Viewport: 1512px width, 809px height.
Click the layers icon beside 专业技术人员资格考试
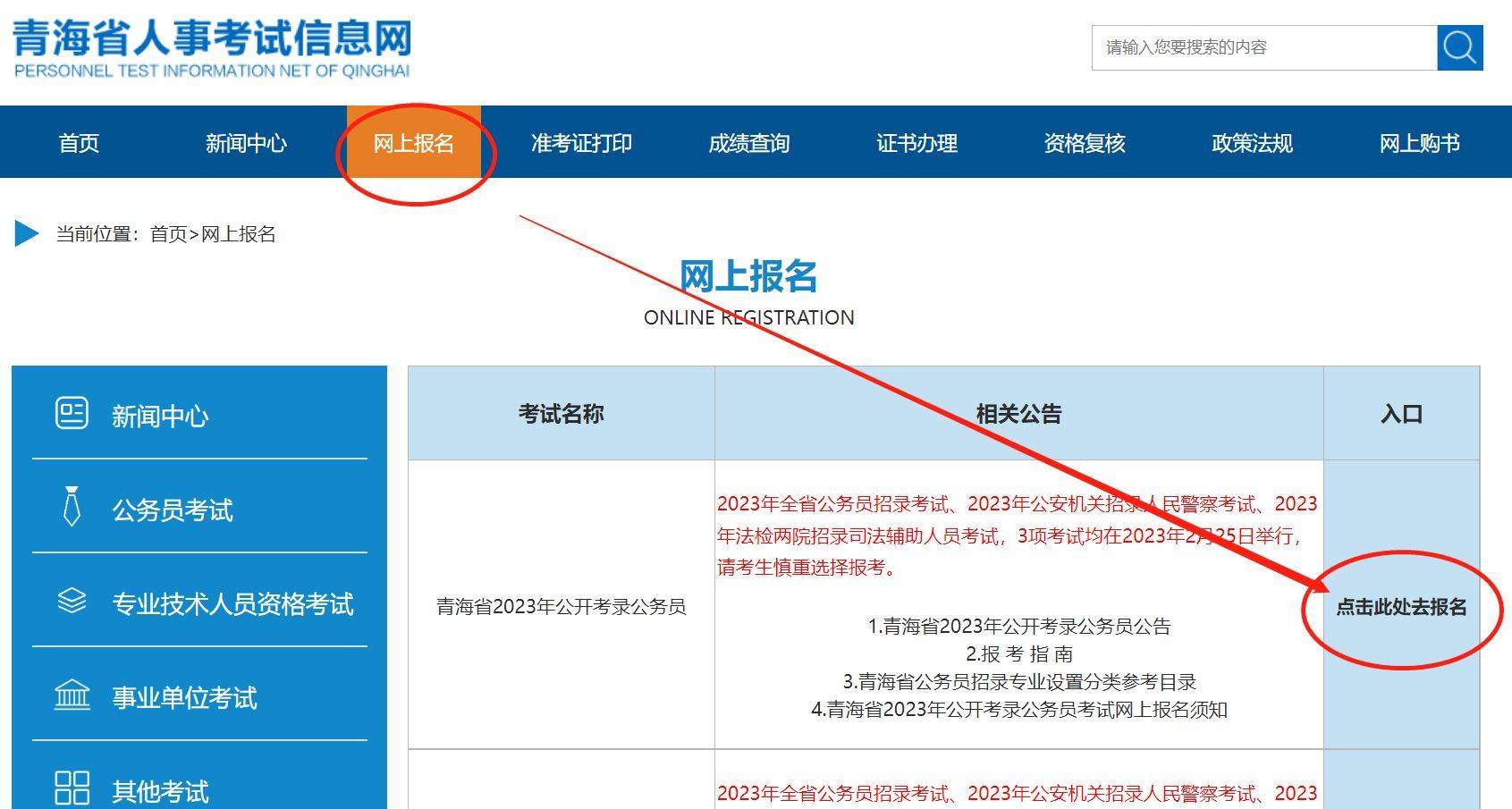[x=72, y=601]
